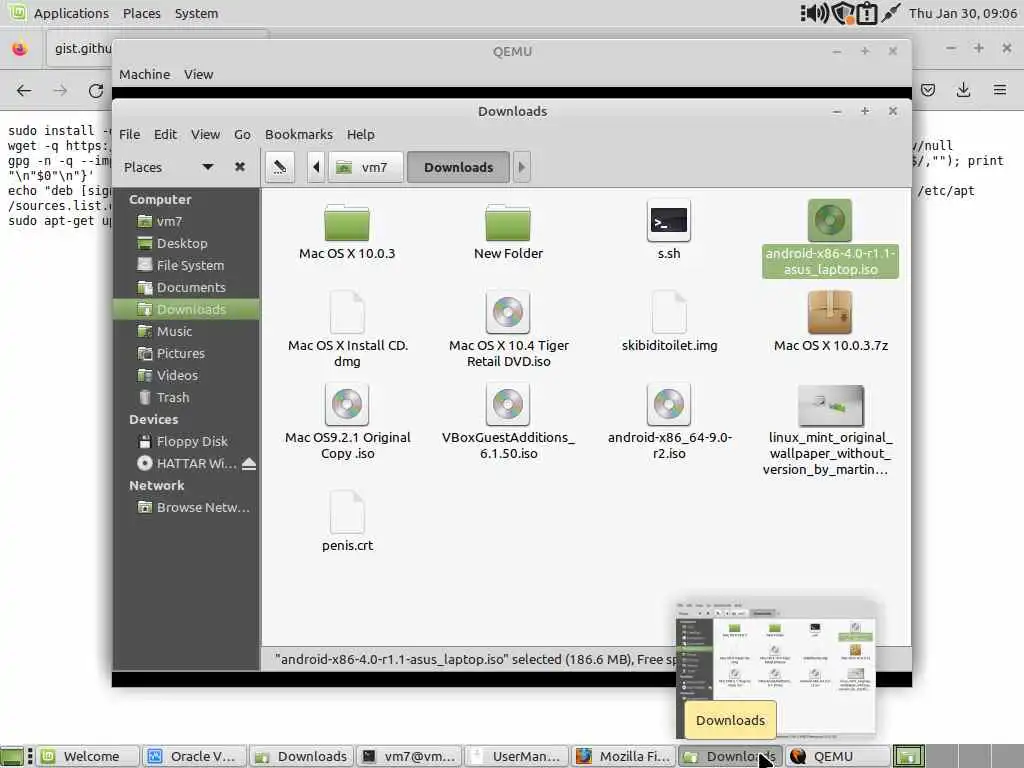Select the .crt certificate file icon
This screenshot has height=768, width=1024.
tap(347, 512)
